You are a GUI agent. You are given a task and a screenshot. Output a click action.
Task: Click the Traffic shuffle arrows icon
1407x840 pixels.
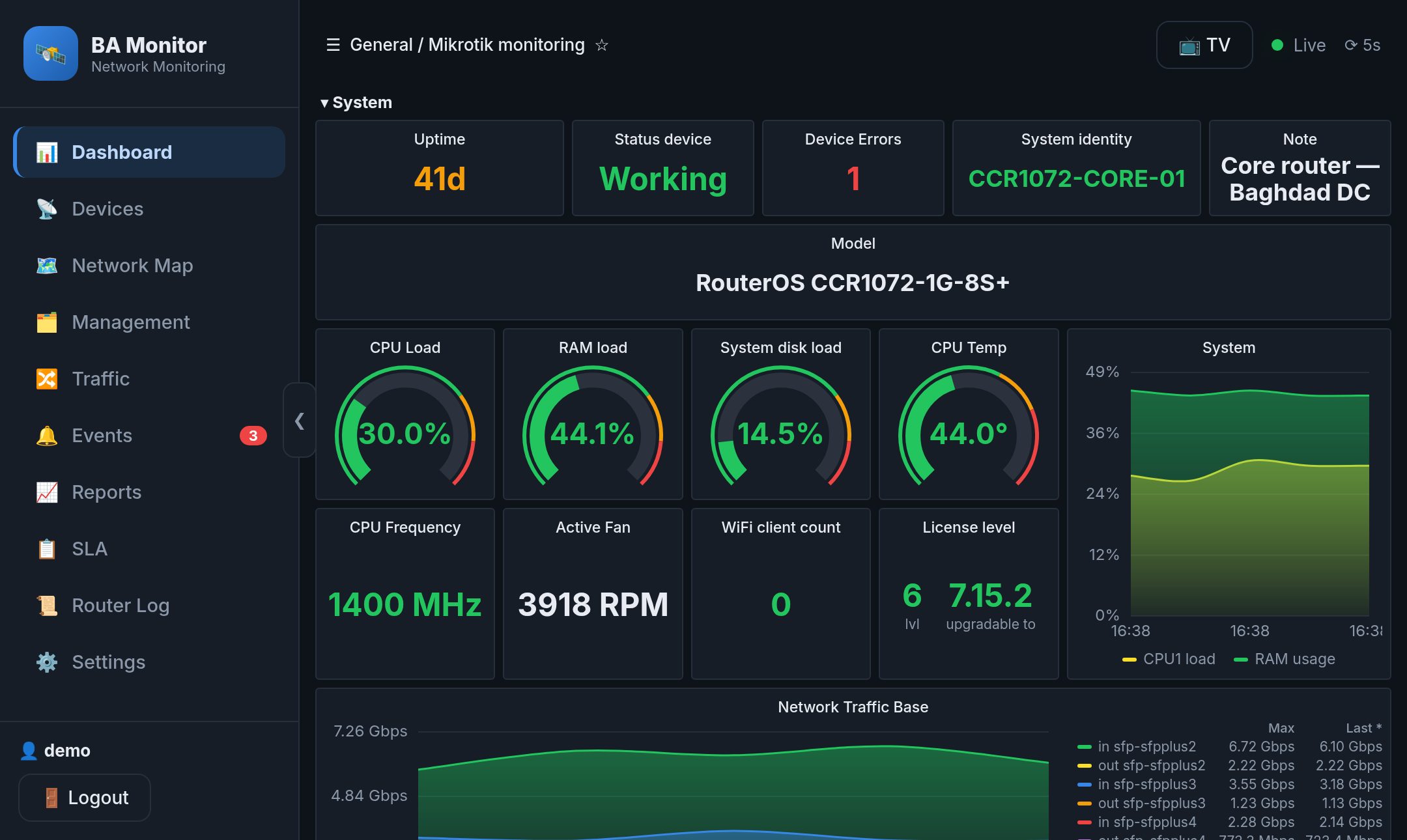[47, 379]
